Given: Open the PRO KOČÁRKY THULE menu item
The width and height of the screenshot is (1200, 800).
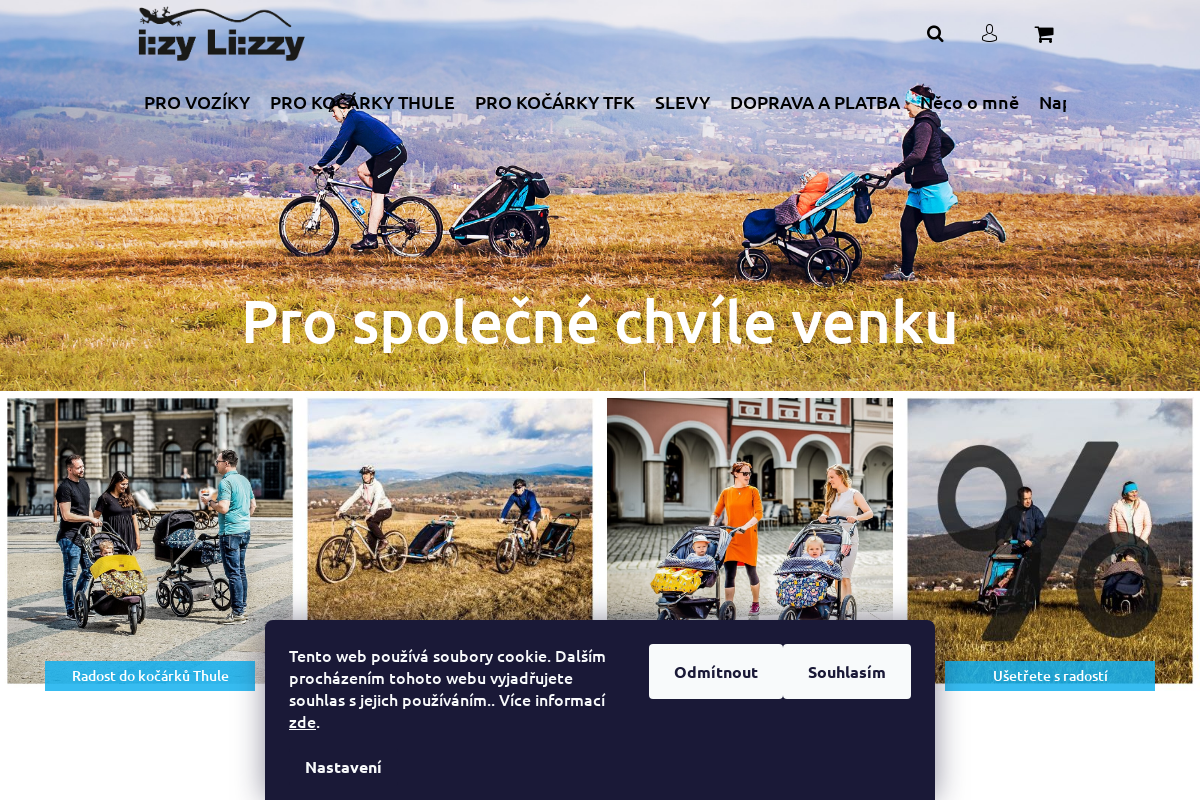Looking at the screenshot, I should (x=362, y=102).
